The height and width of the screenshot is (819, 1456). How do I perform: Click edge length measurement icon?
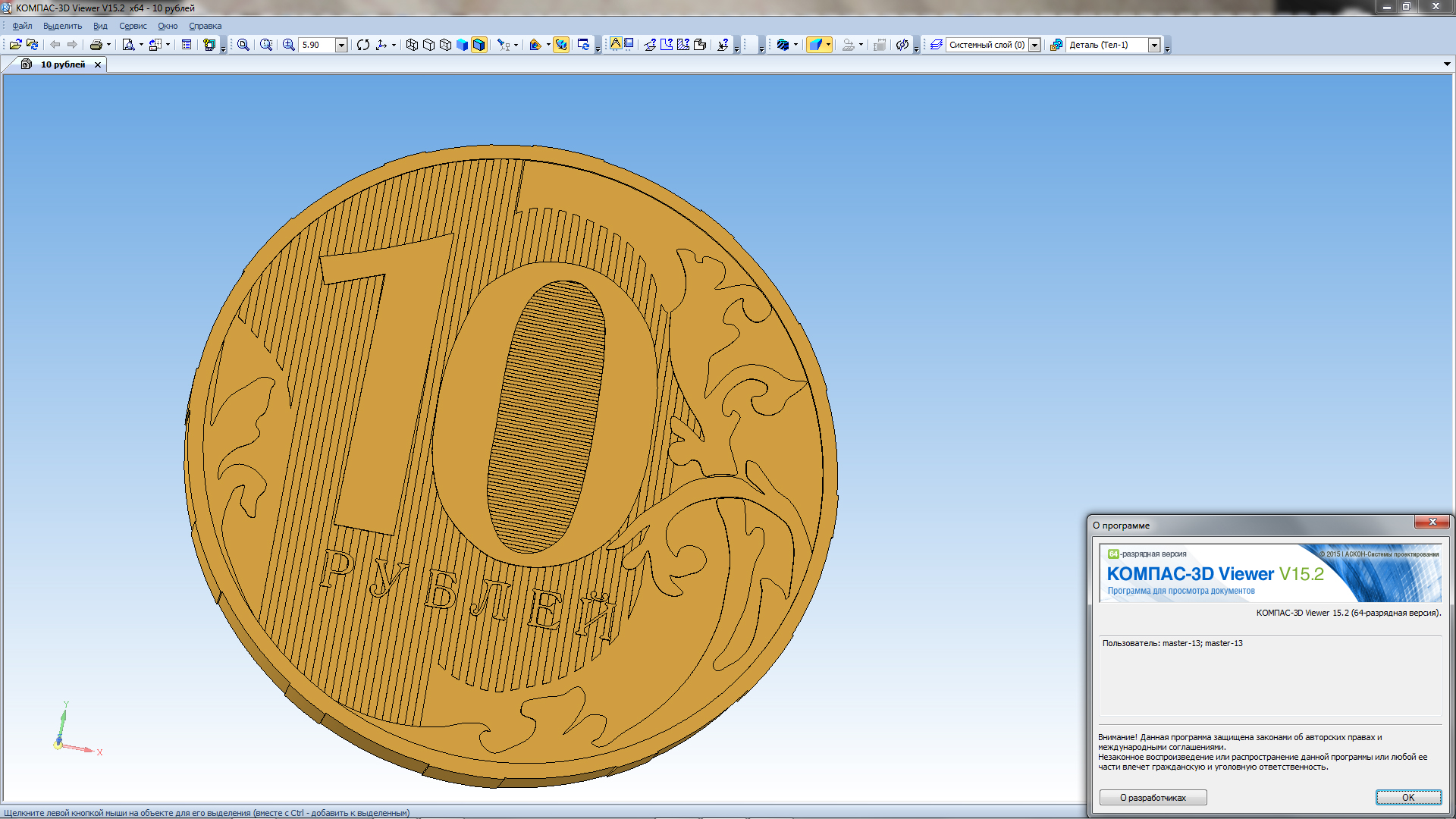click(667, 45)
